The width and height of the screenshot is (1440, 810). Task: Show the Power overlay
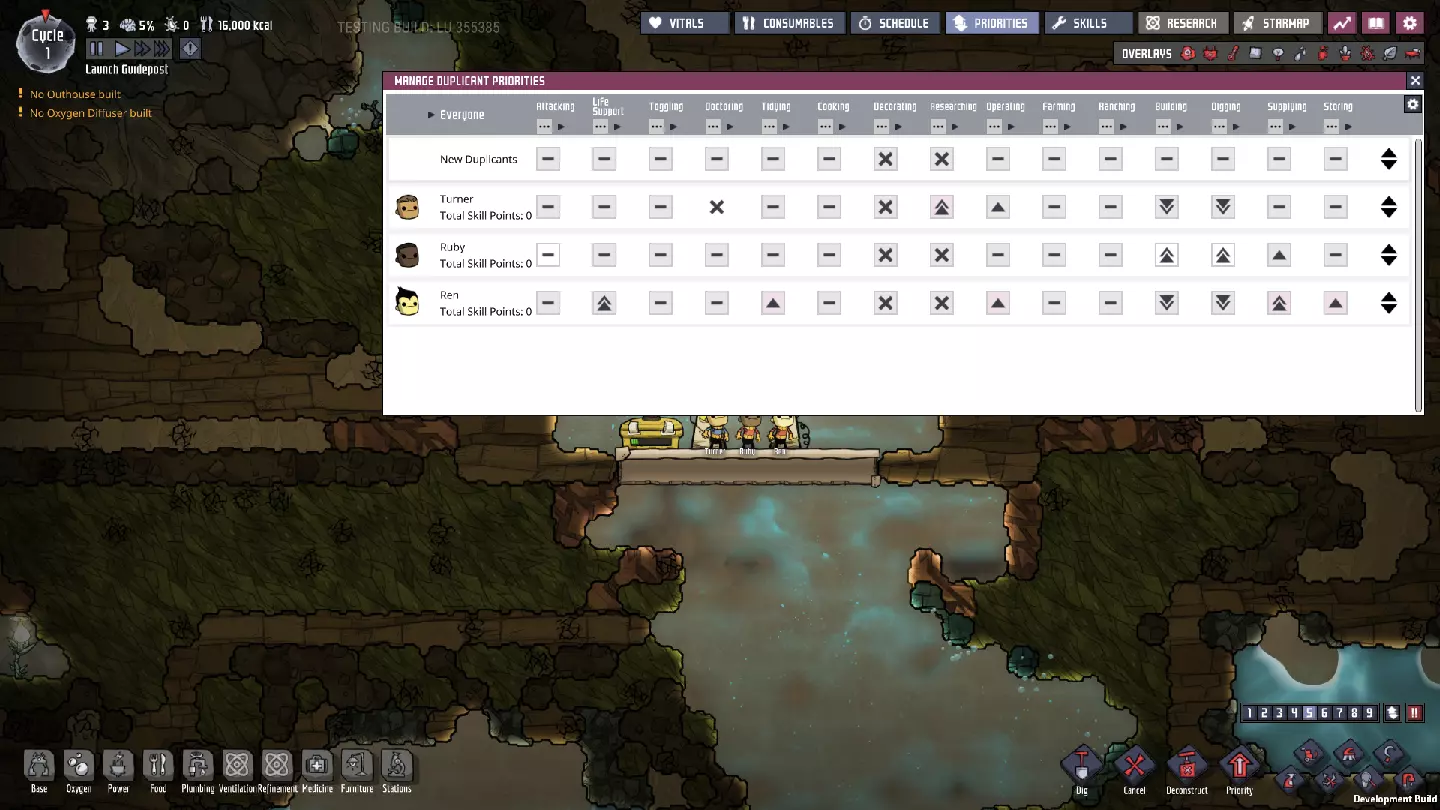tap(1211, 53)
